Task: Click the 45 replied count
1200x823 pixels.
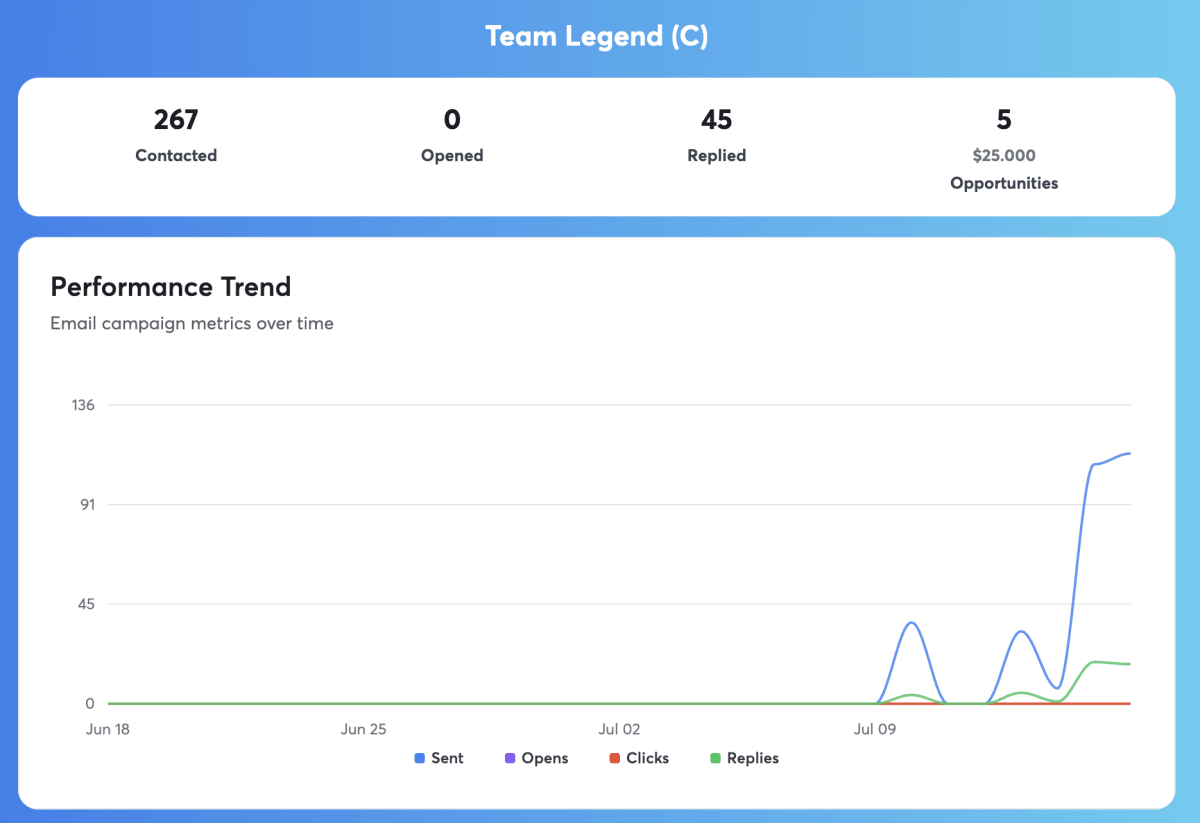Action: click(716, 120)
